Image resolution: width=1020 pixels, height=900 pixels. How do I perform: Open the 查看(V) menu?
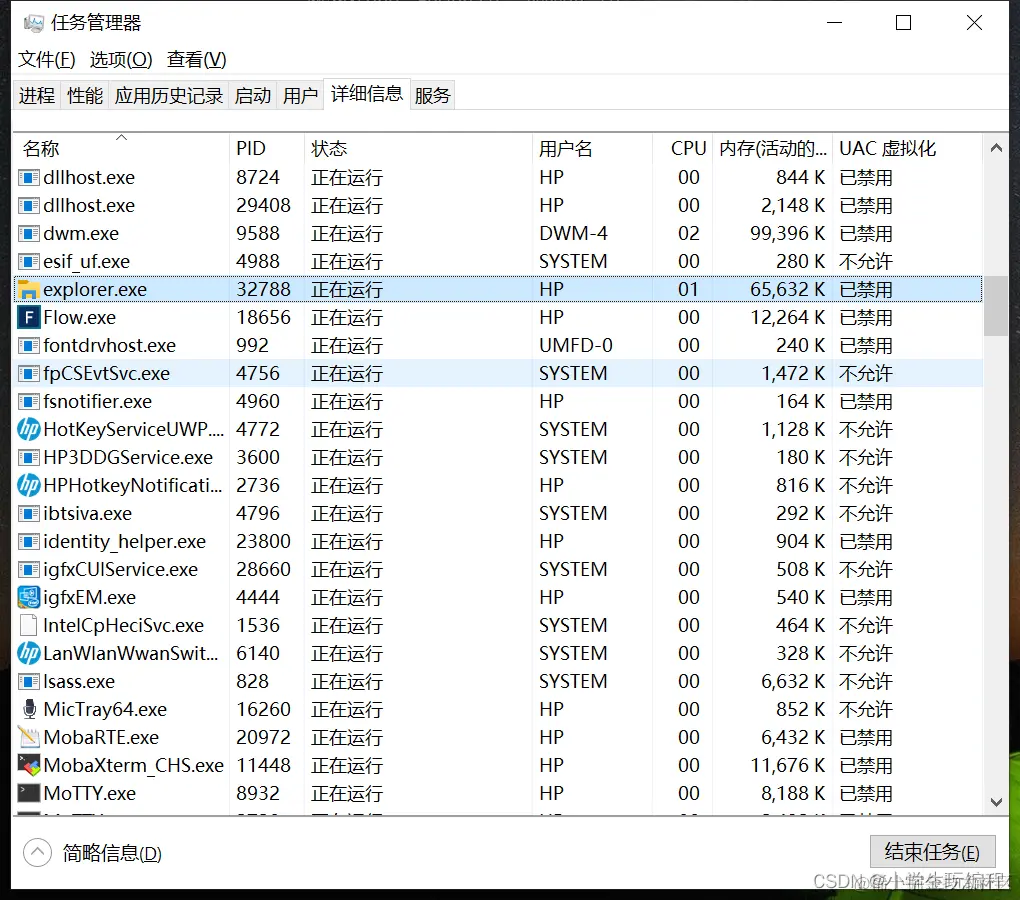pos(196,60)
